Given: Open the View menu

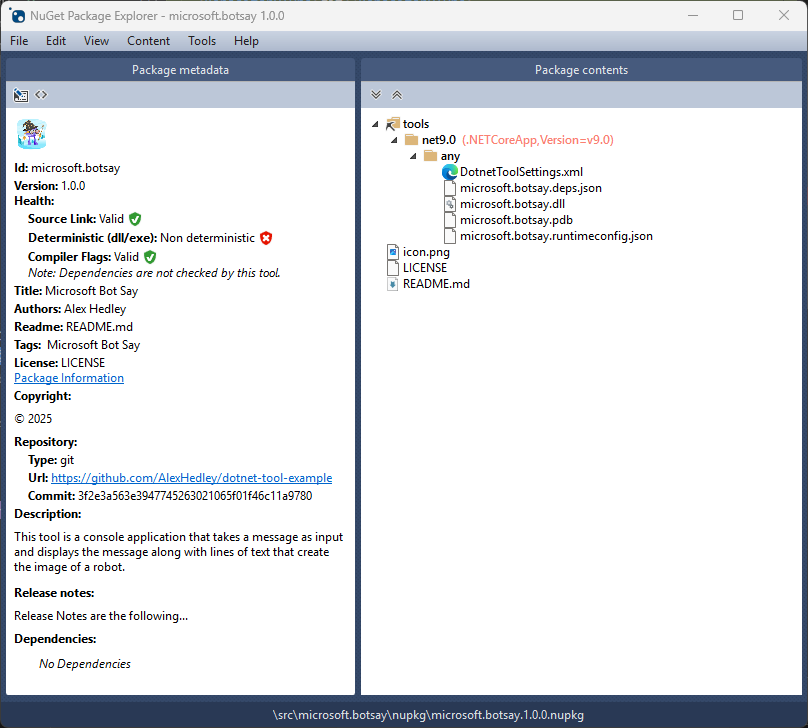Looking at the screenshot, I should click(96, 41).
